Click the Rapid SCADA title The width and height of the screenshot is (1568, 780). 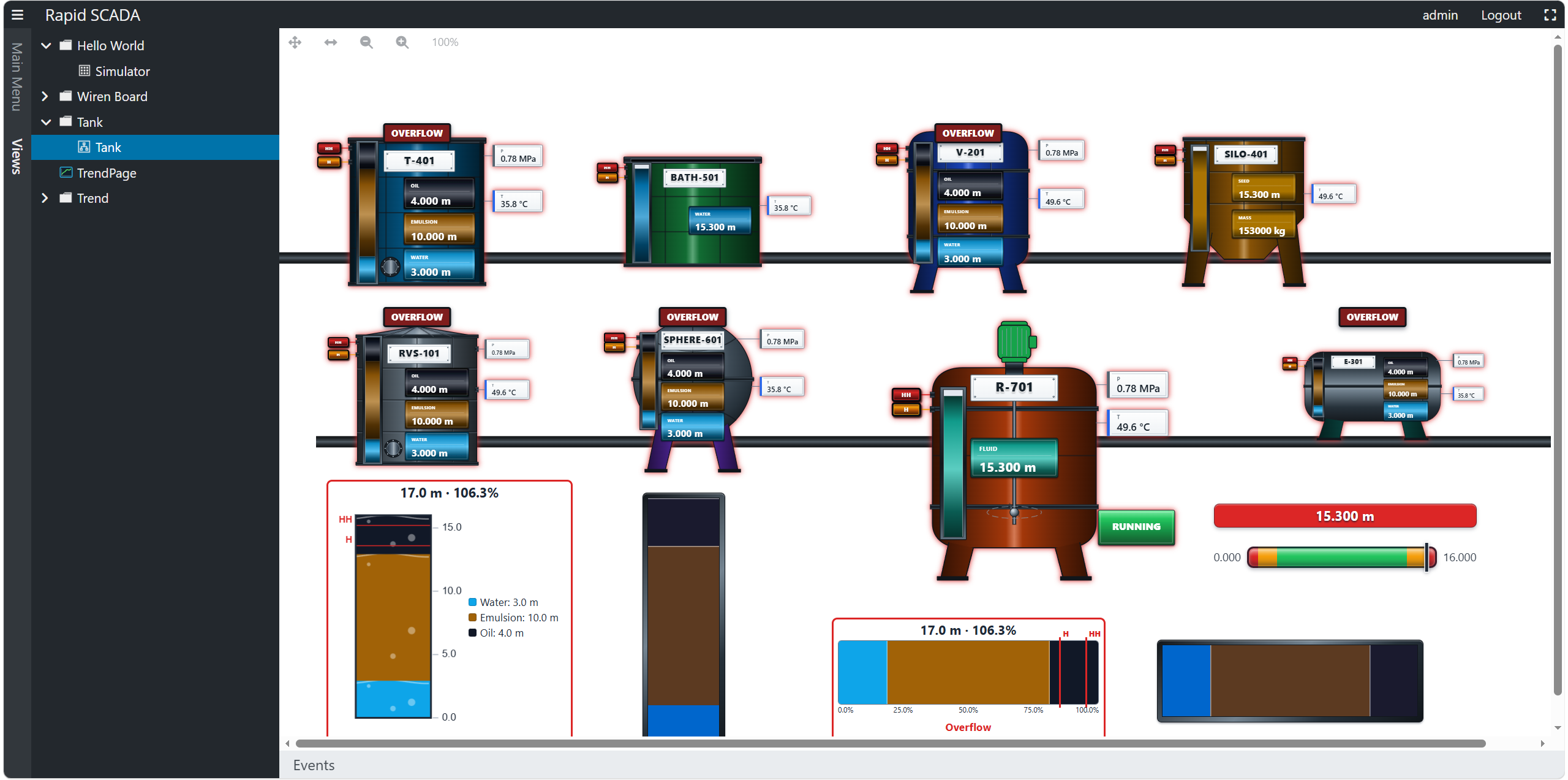click(92, 15)
